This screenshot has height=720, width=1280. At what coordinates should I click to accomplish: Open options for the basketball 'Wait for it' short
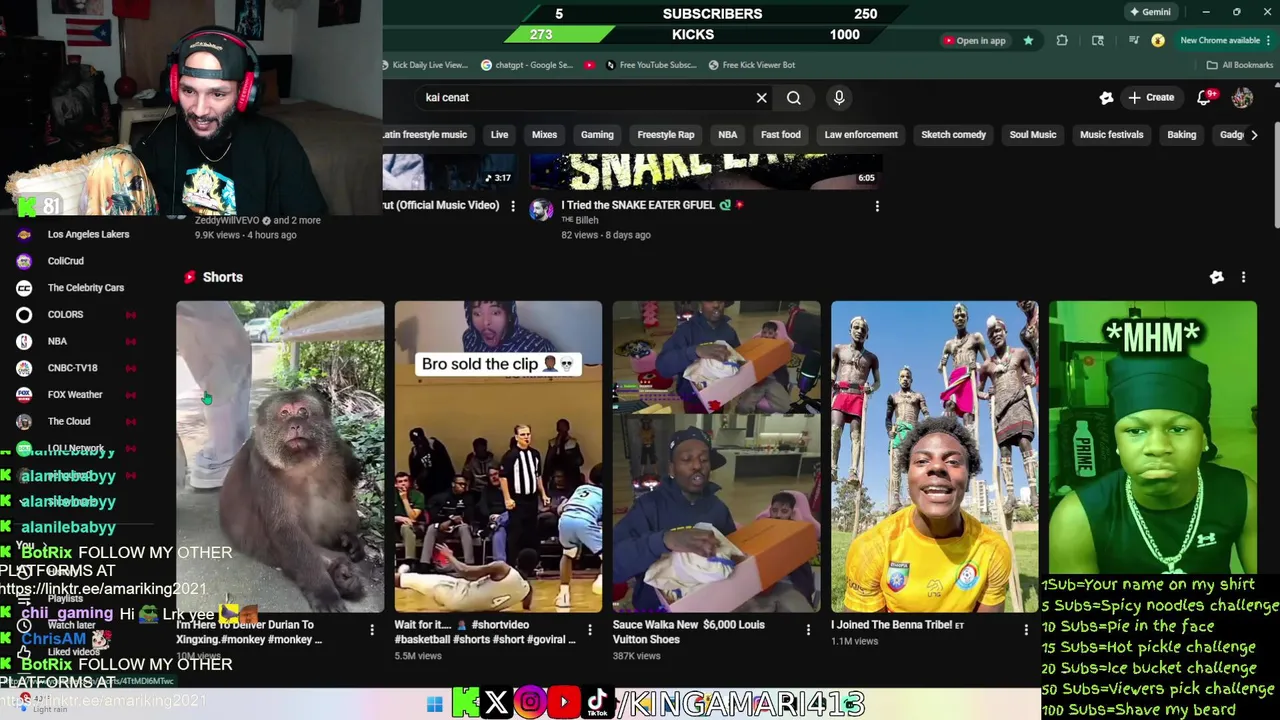coord(590,630)
